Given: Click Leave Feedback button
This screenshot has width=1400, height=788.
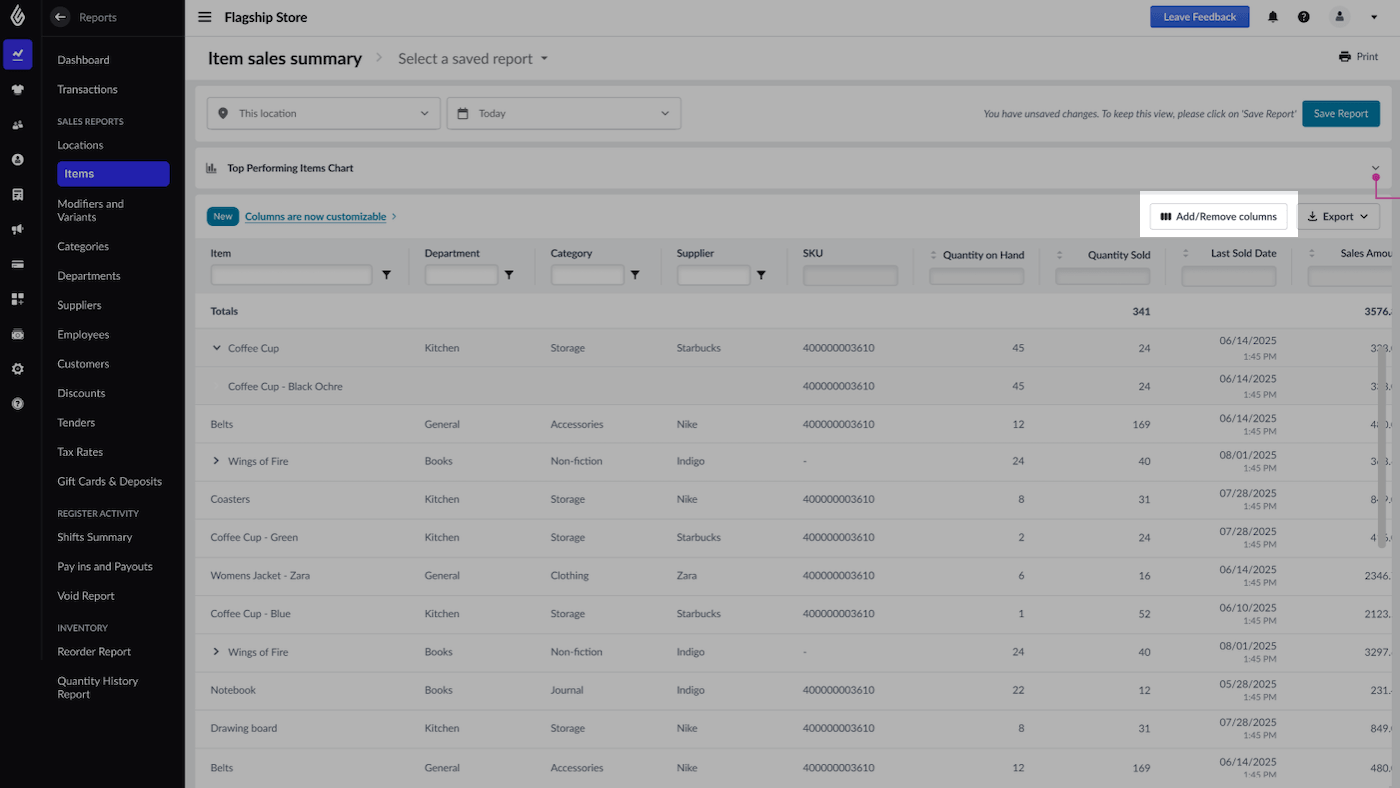Looking at the screenshot, I should tap(1199, 17).
